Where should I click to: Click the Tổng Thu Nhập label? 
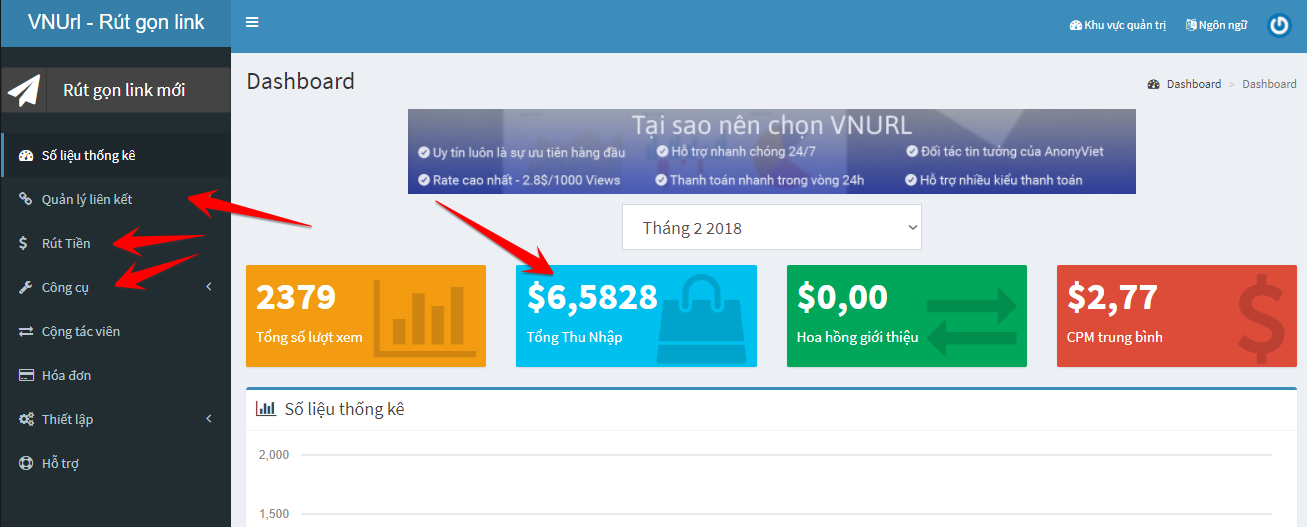point(574,337)
